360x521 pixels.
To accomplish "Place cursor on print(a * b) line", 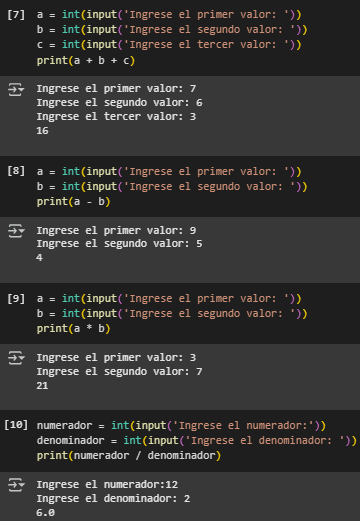I will 73,329.
